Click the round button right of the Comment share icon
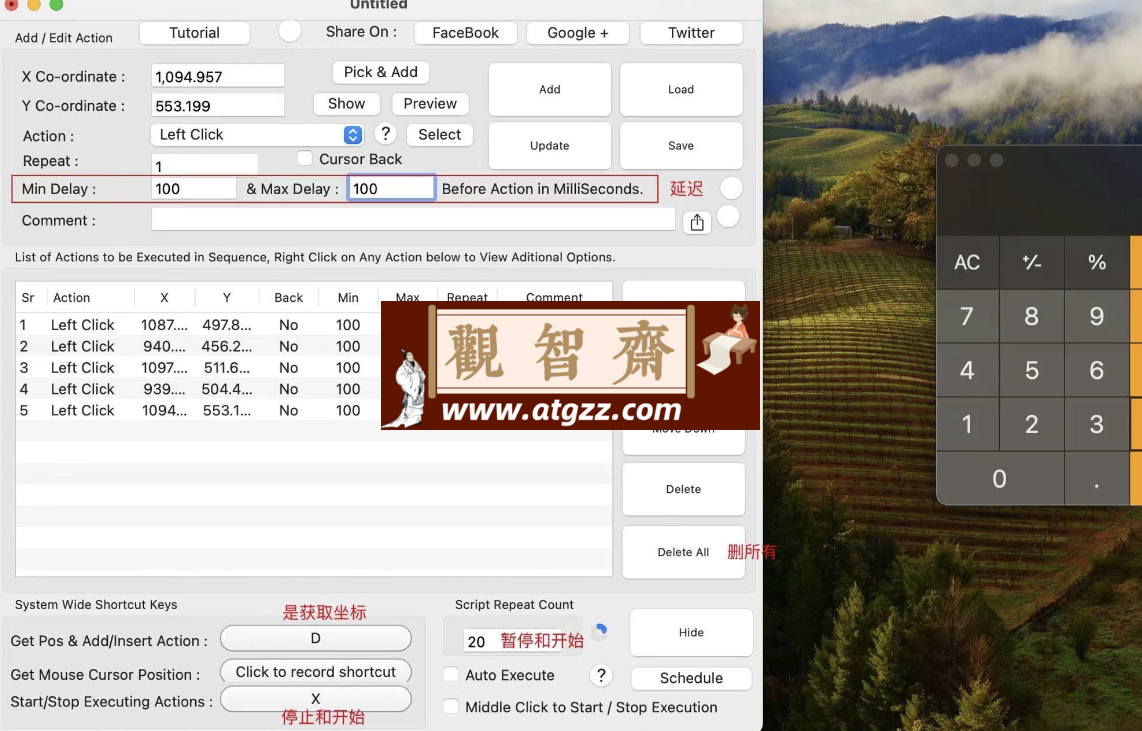This screenshot has width=1142, height=731. click(x=728, y=216)
